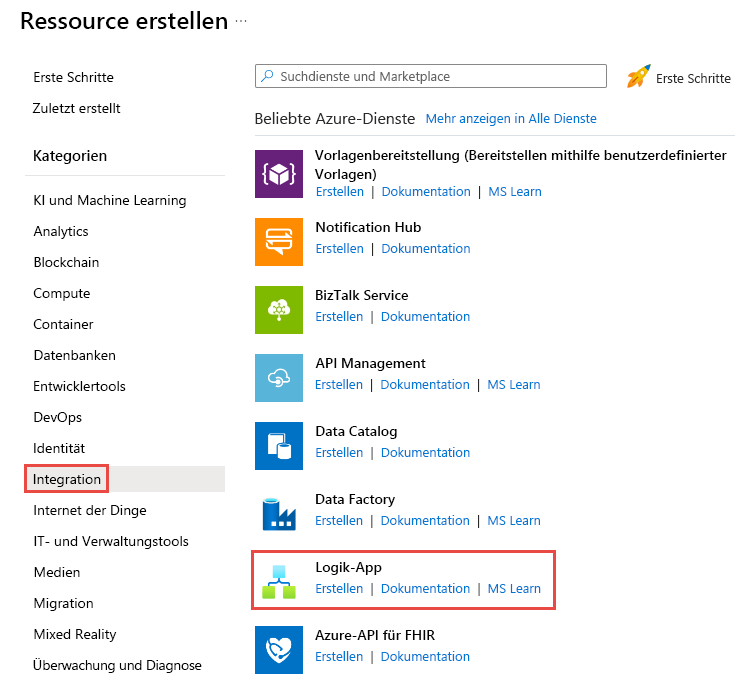The image size is (751, 681).
Task: Select the orange Notification Hub icon
Action: [x=279, y=242]
